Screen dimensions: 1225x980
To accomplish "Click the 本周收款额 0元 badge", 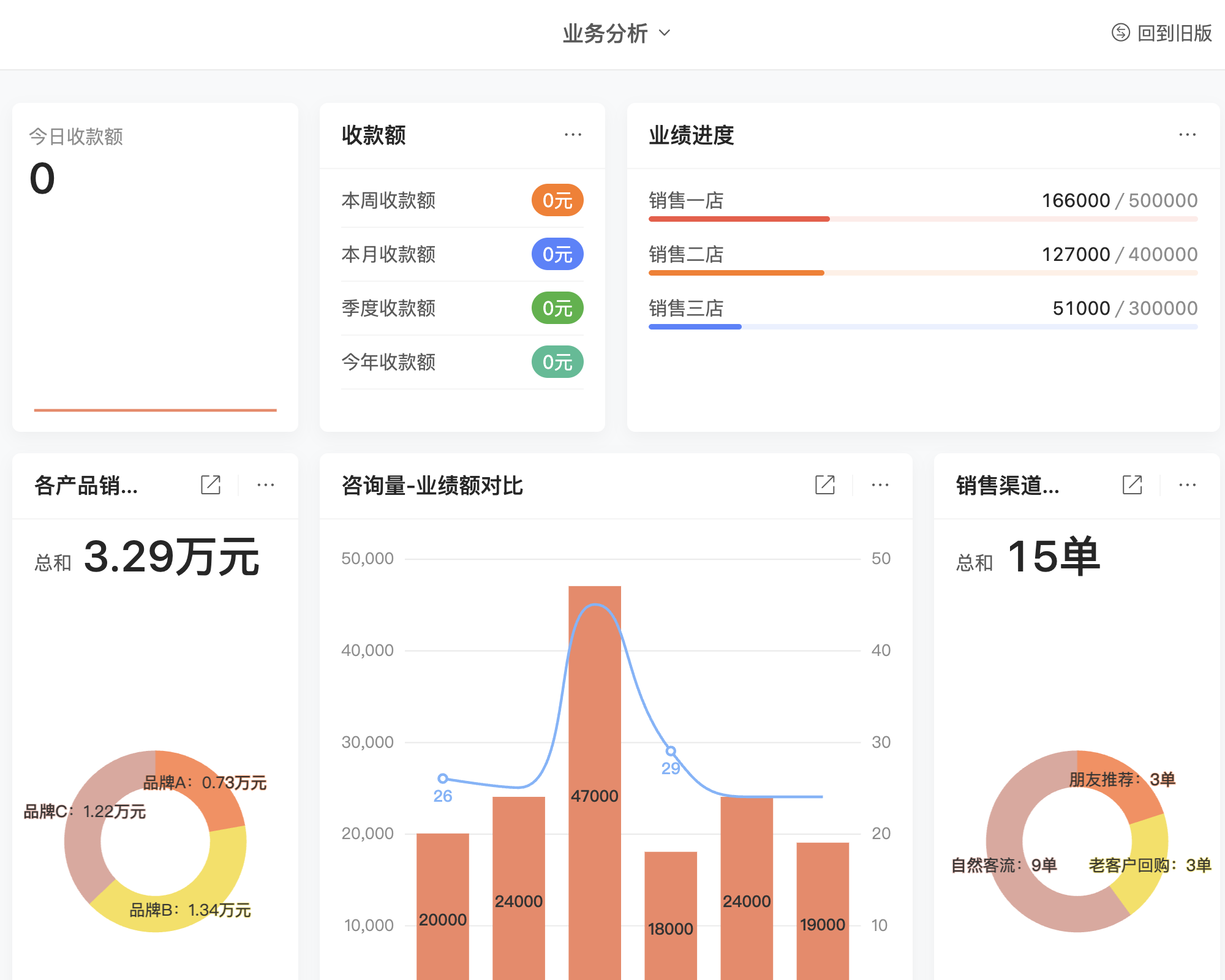I will (x=556, y=200).
